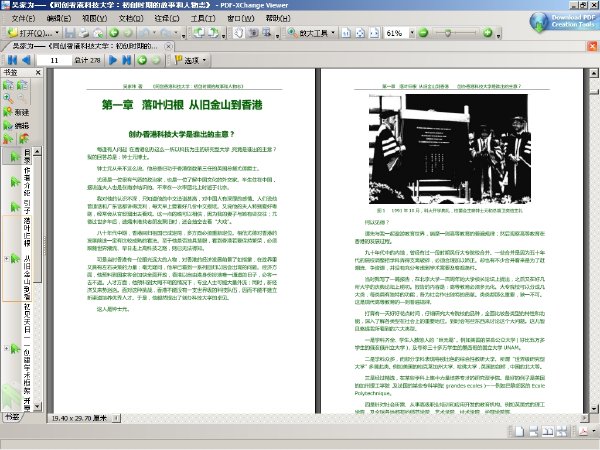Go to the last page
Viewport: 600px width, 450px height.
(x=127, y=60)
